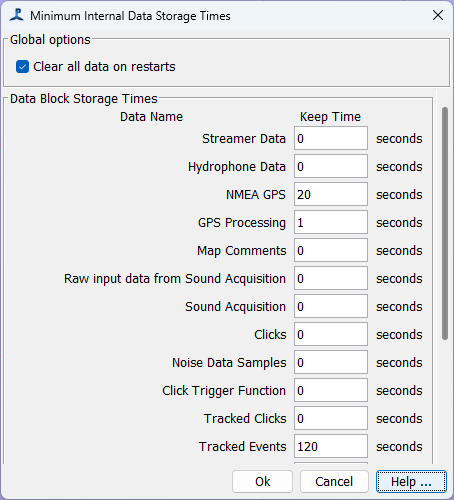Select the Sound Acquisition keep time field
This screenshot has width=454, height=500.
coord(331,306)
